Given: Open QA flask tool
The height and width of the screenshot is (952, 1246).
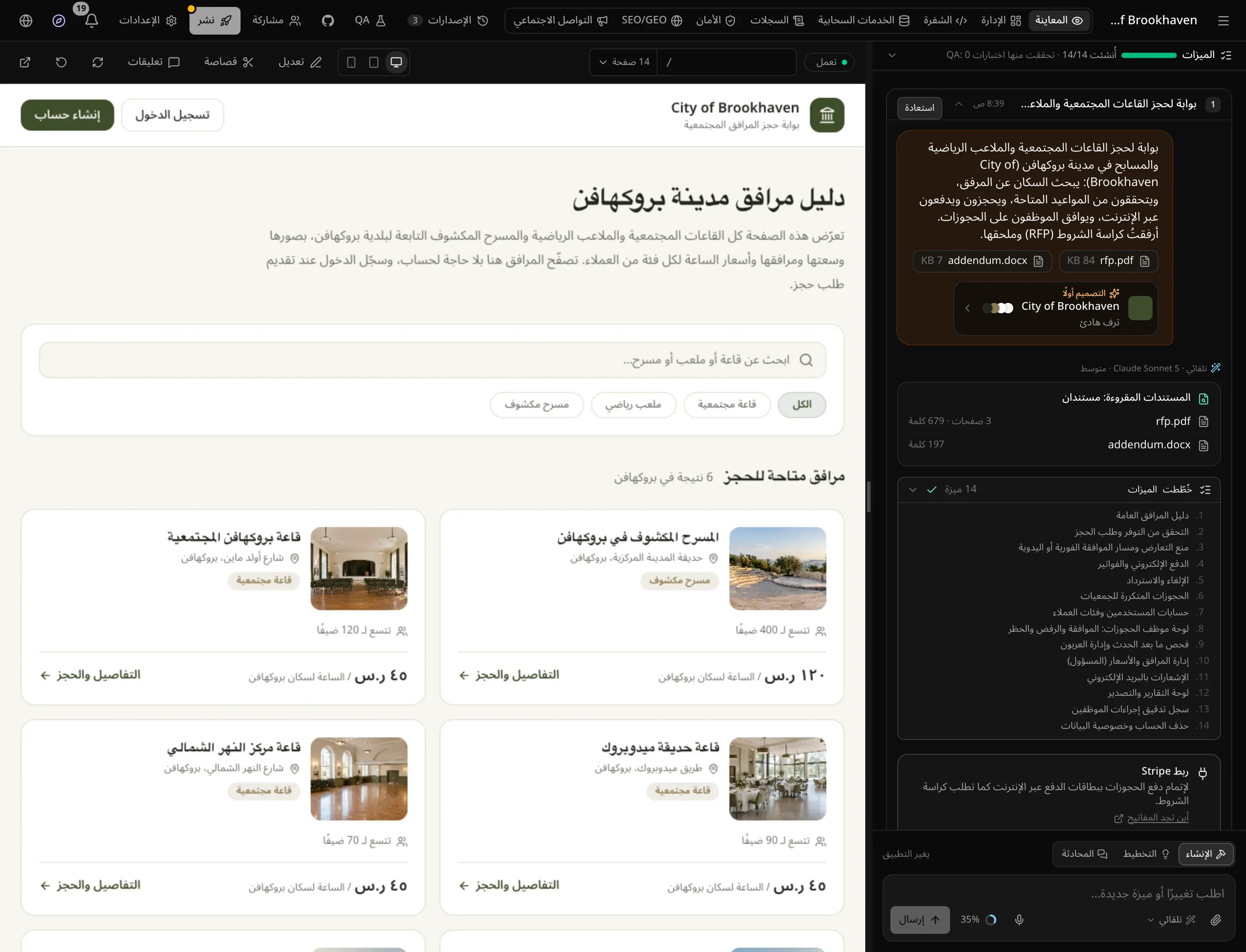Looking at the screenshot, I should coord(371,20).
